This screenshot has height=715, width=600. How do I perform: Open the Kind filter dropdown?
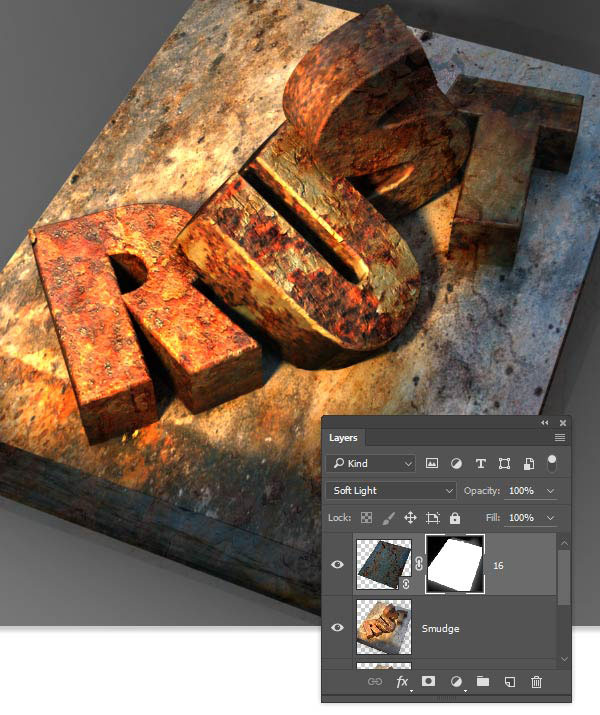[x=371, y=463]
